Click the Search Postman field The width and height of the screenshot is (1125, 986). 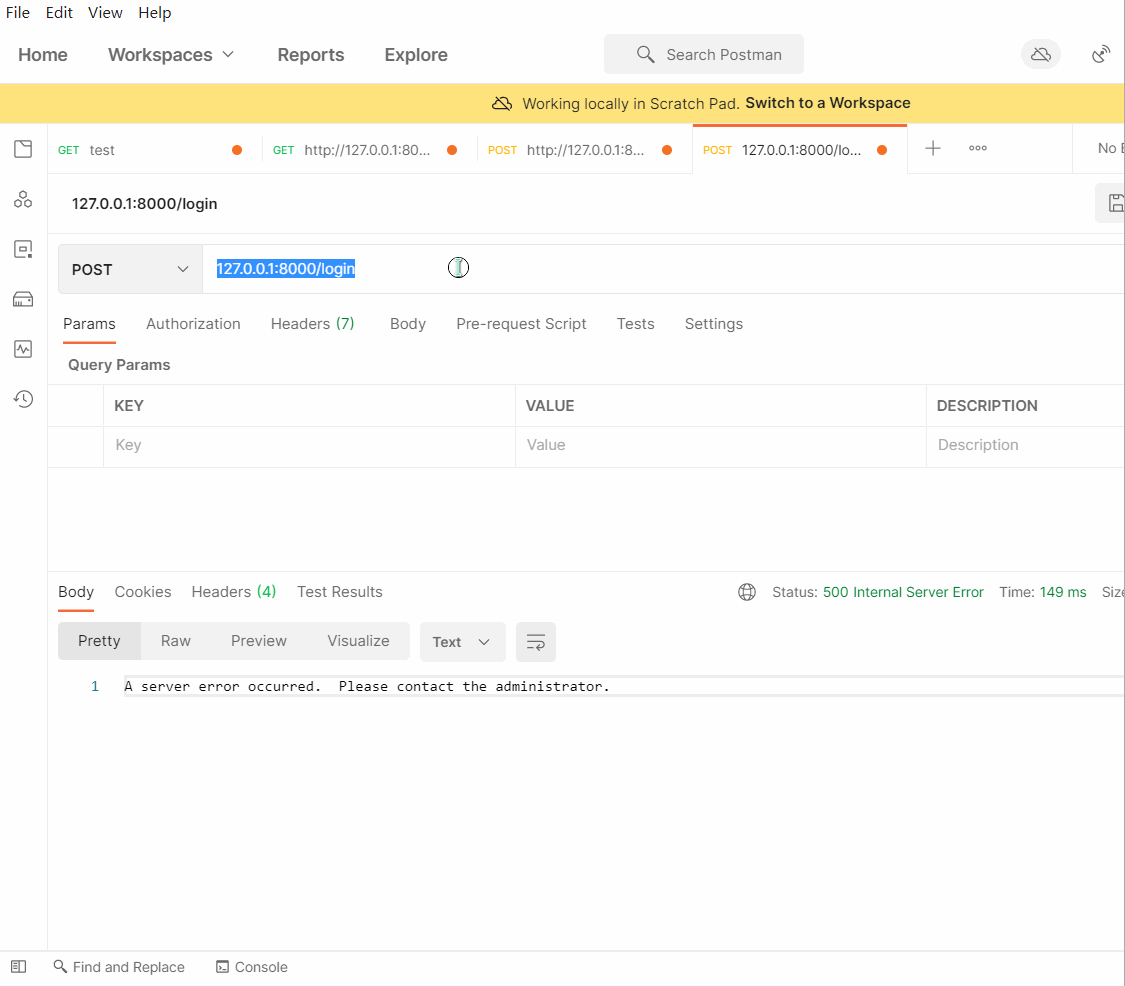[x=704, y=55]
